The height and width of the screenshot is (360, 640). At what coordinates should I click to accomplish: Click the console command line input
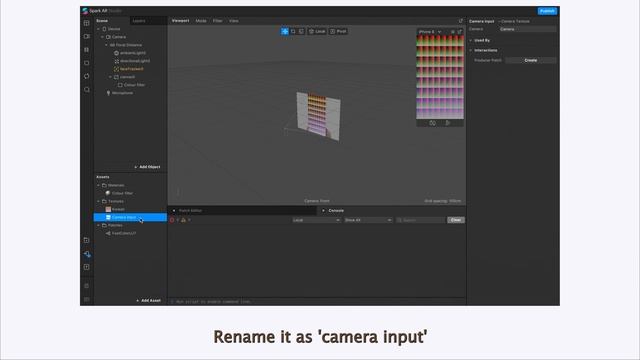point(317,302)
